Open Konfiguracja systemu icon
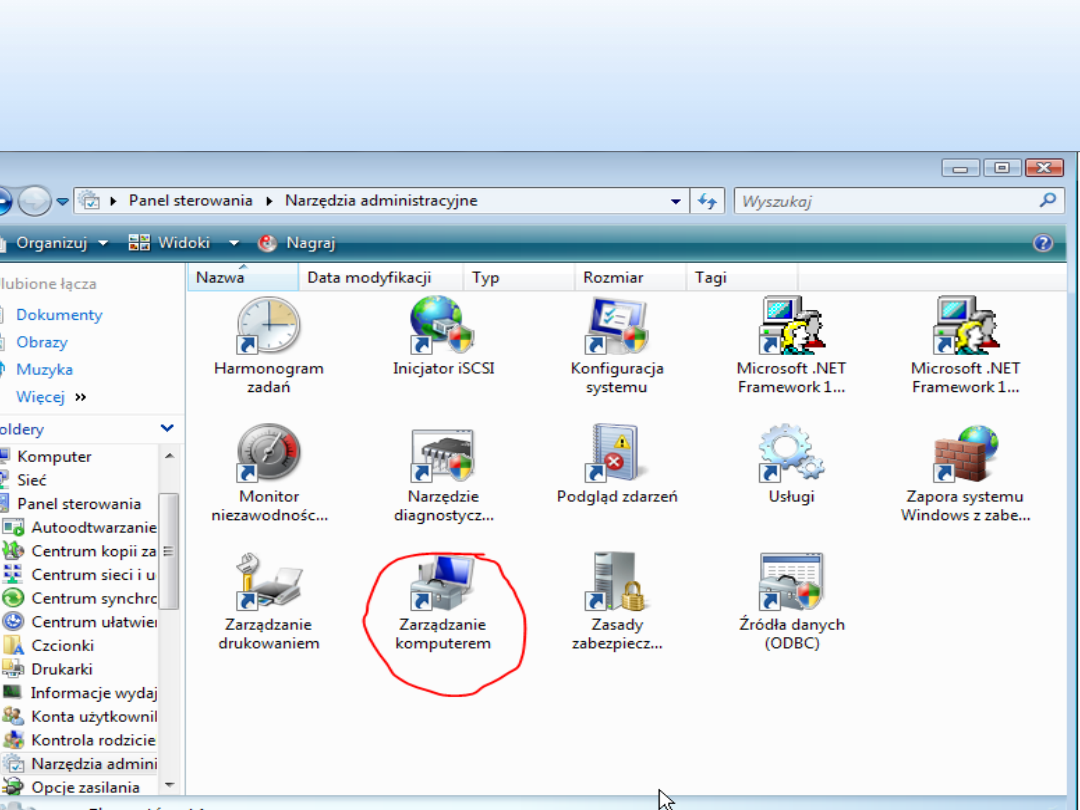 617,326
